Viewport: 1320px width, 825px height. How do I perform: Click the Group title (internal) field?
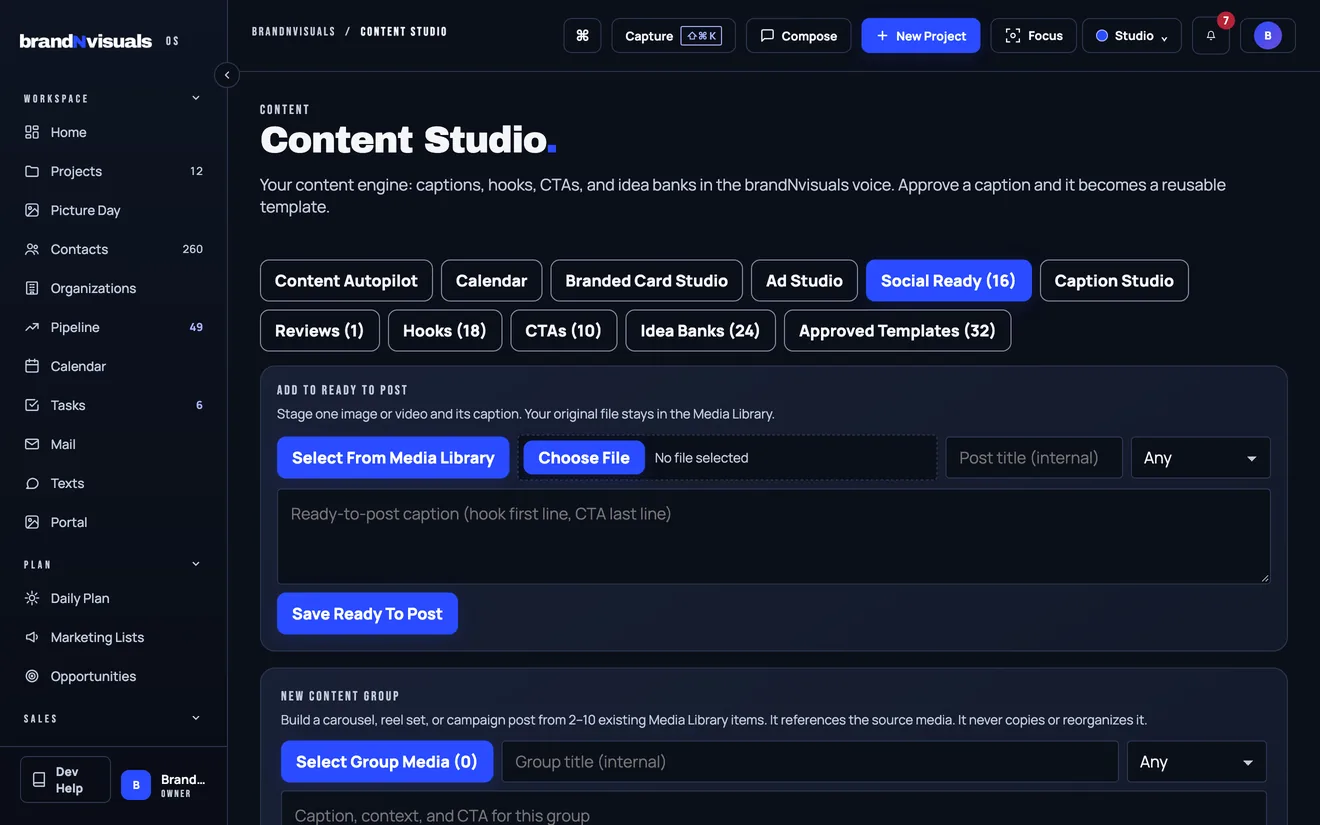[810, 762]
